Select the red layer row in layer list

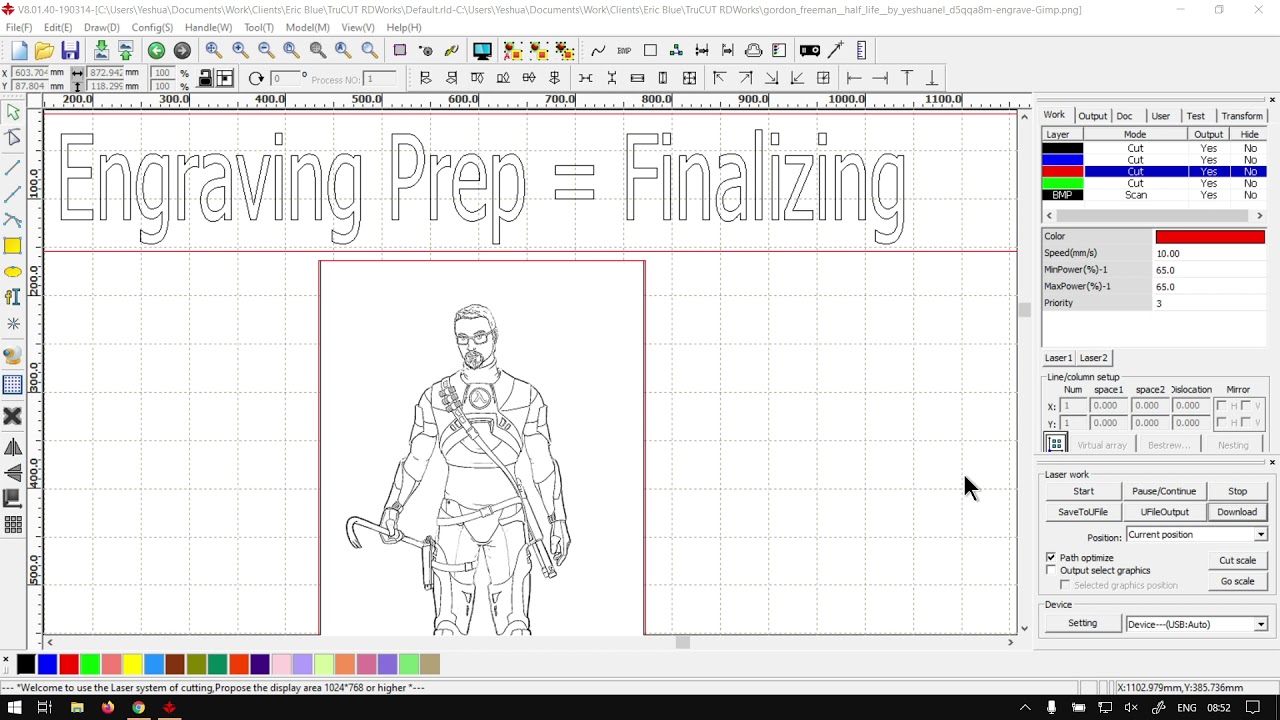1154,172
